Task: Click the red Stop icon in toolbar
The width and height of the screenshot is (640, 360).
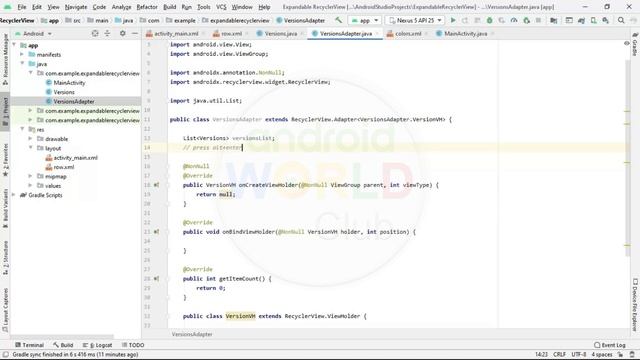Action: point(539,20)
